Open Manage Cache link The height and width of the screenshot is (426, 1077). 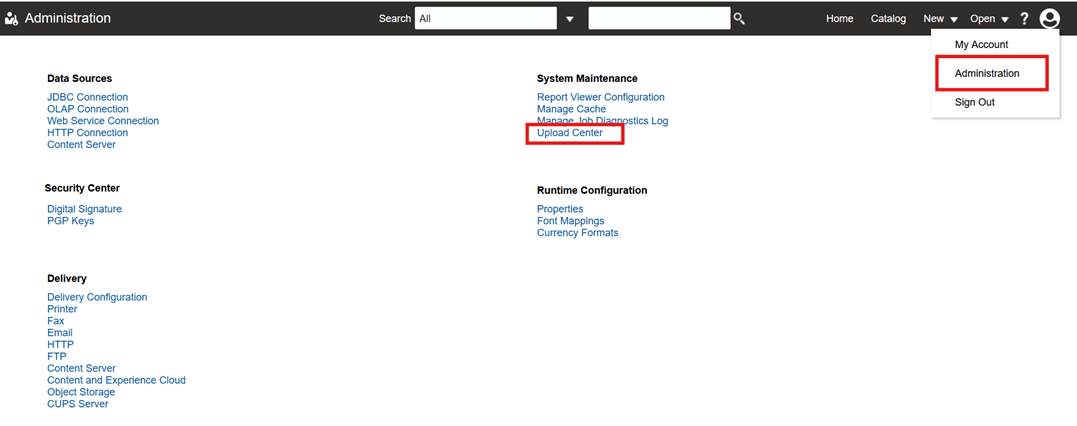[571, 109]
